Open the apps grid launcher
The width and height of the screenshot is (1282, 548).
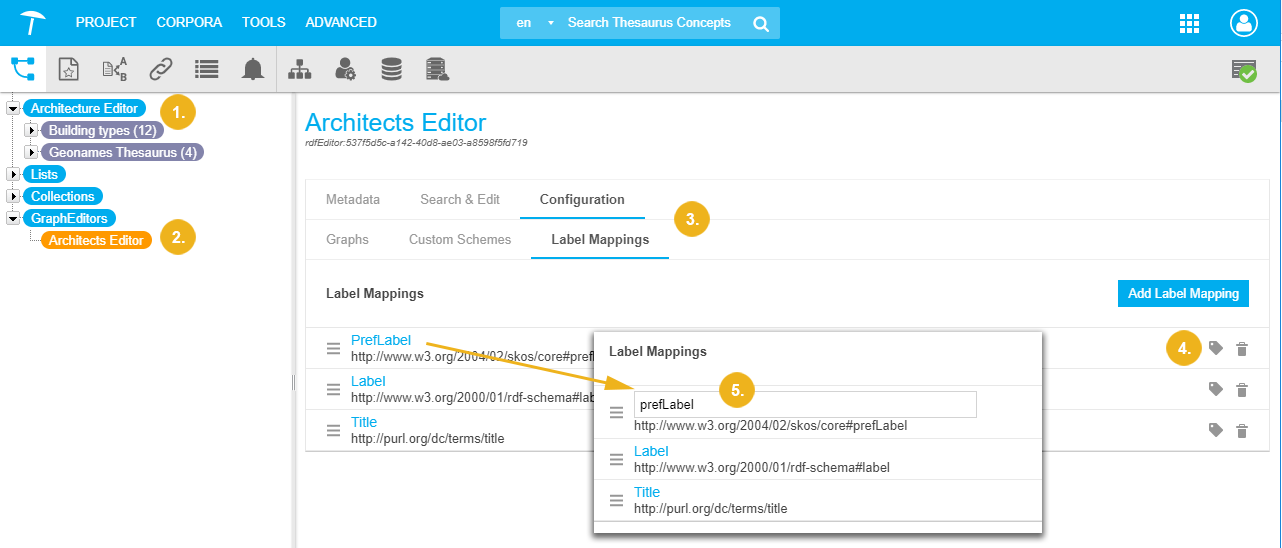pos(1189,23)
